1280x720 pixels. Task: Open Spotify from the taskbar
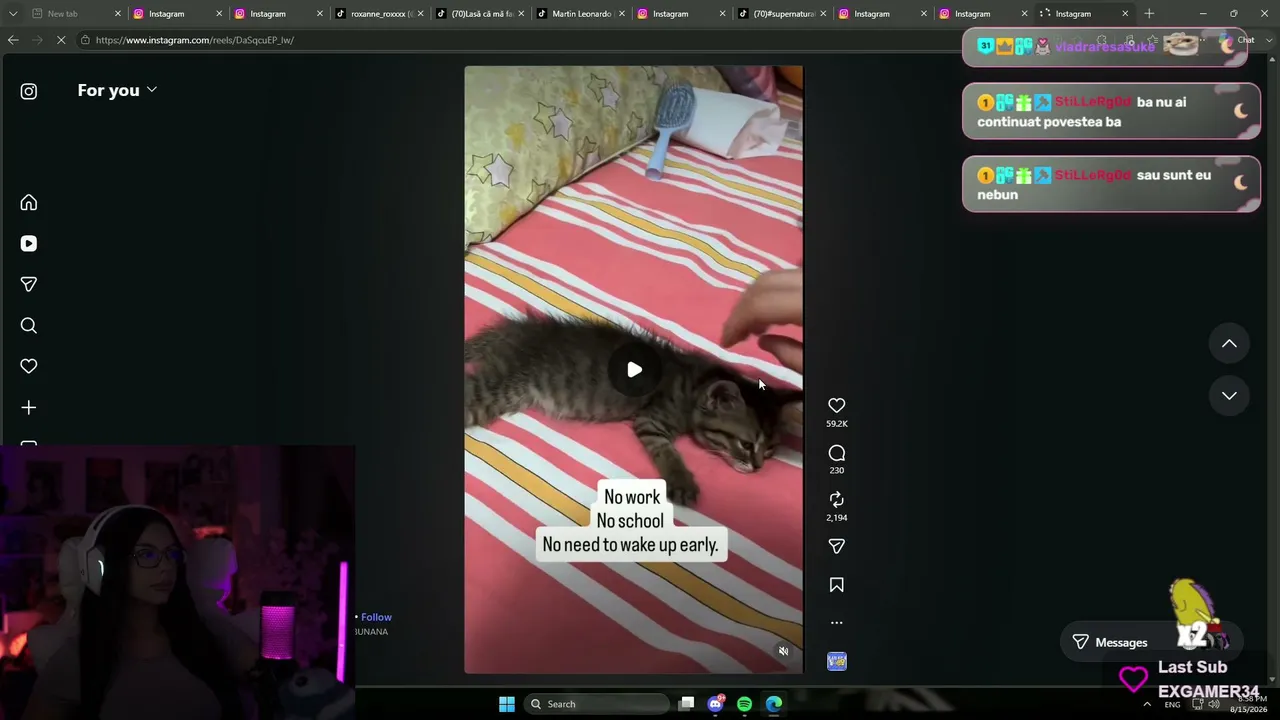(x=745, y=704)
